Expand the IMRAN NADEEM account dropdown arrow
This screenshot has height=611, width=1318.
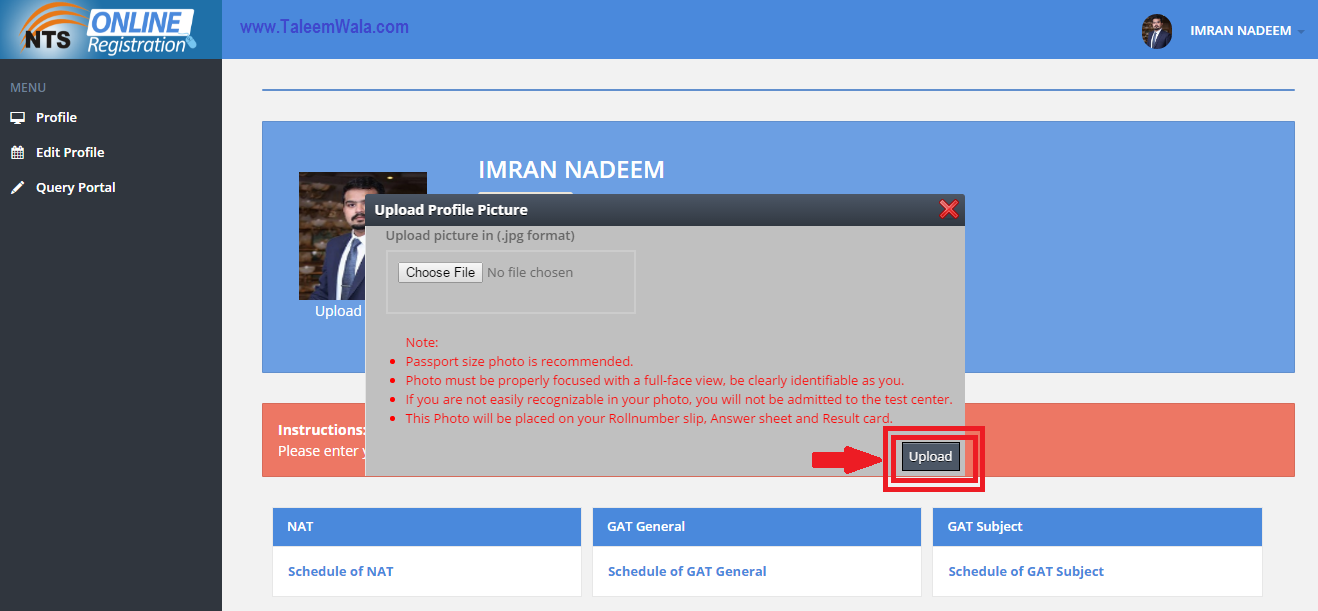tap(1302, 32)
